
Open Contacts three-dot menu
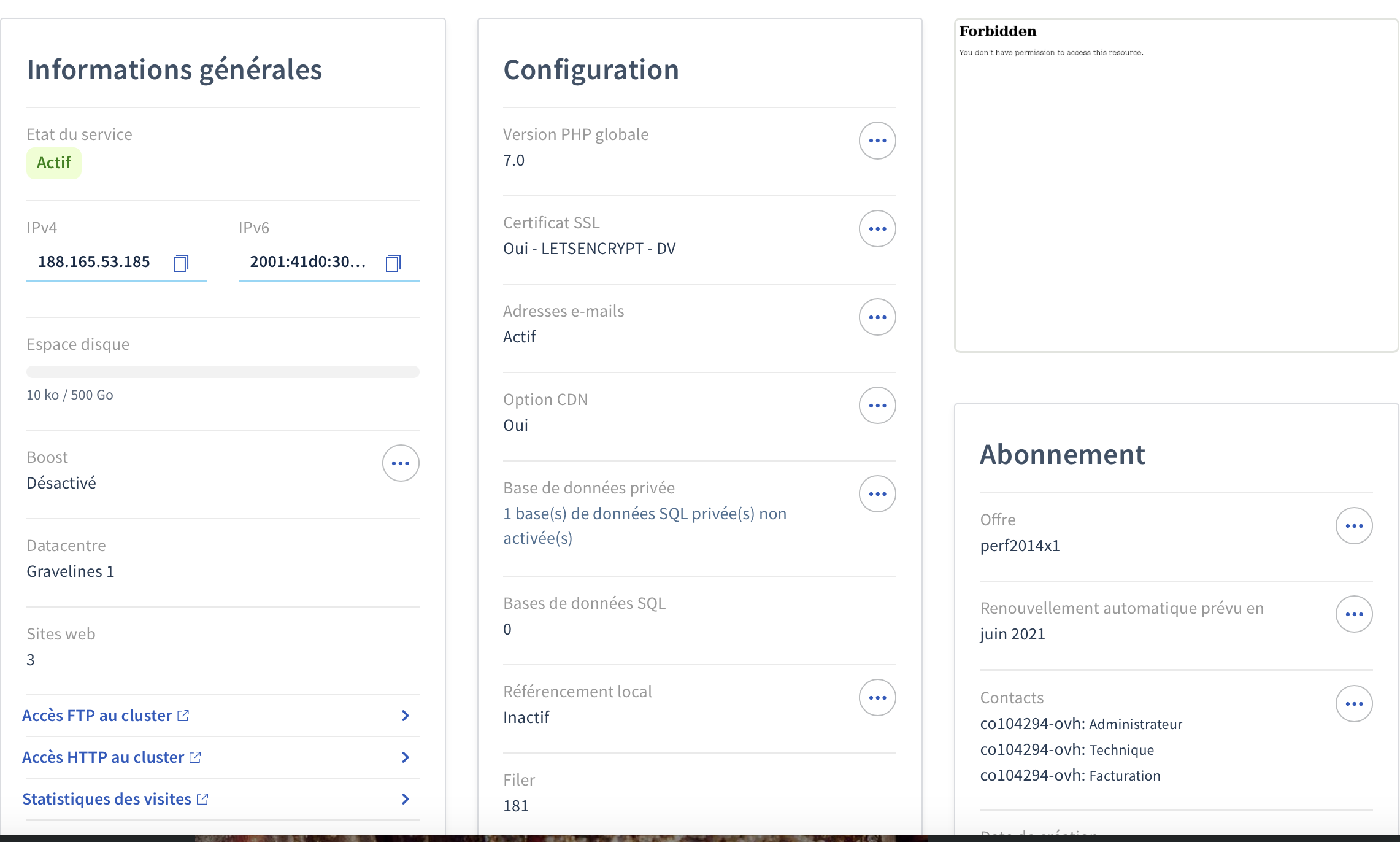coord(1354,704)
